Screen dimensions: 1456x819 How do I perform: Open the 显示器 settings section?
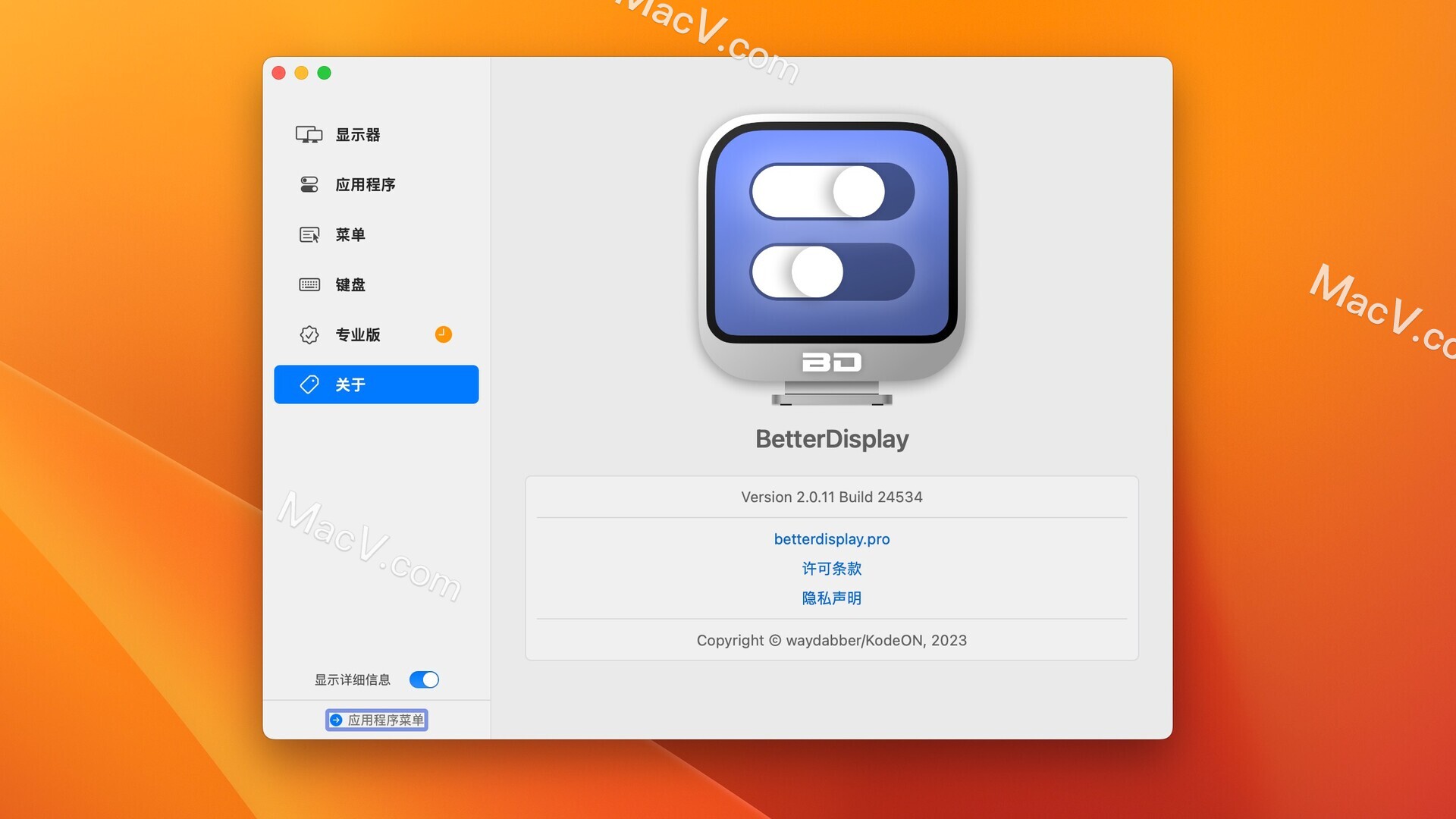tap(358, 135)
